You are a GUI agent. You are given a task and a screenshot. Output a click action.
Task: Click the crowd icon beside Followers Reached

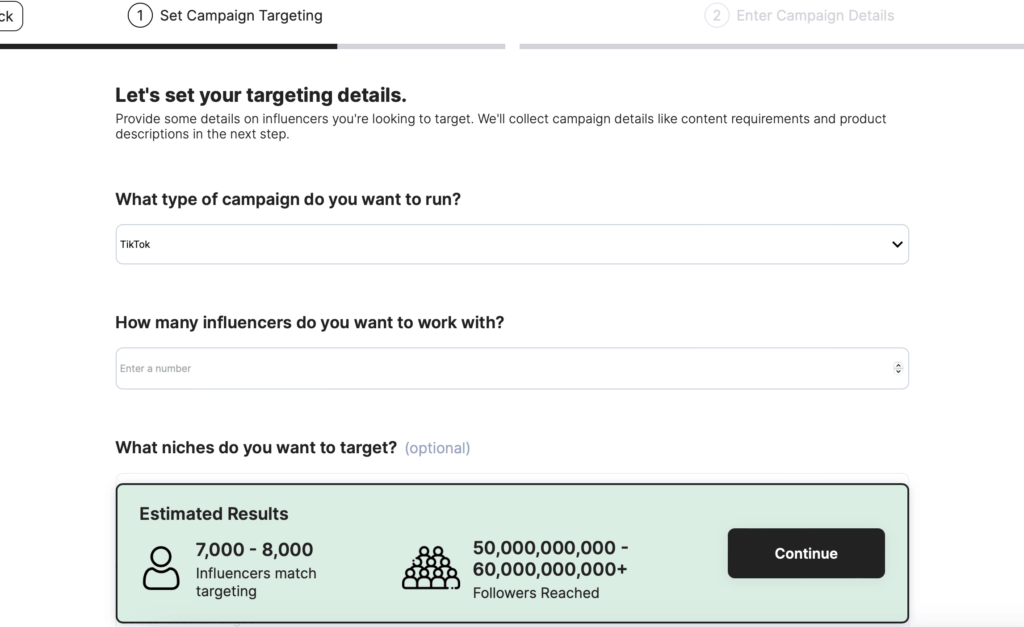430,568
